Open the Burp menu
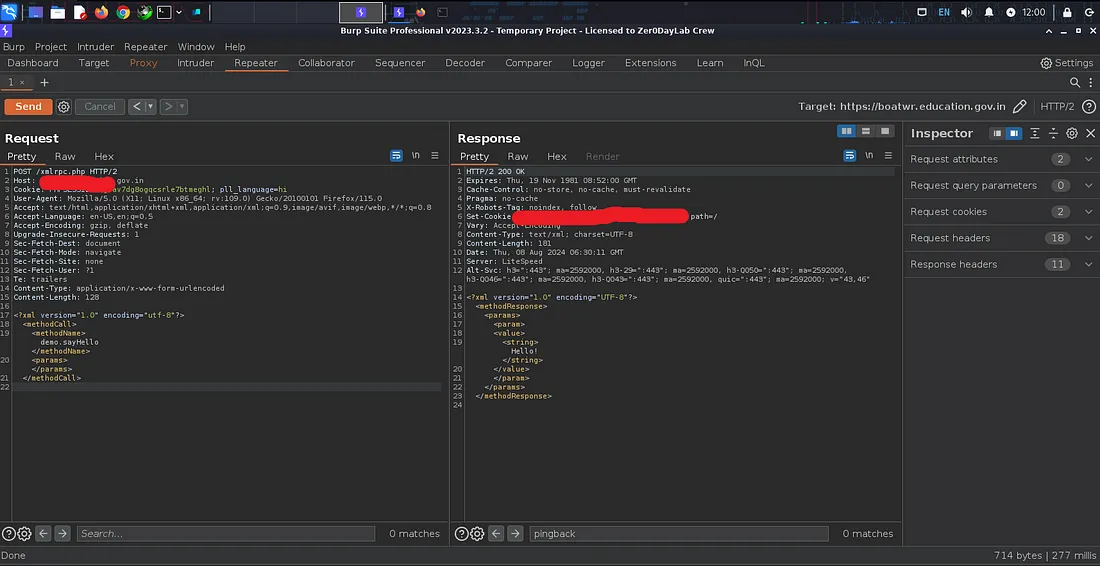1100x566 pixels. point(14,46)
